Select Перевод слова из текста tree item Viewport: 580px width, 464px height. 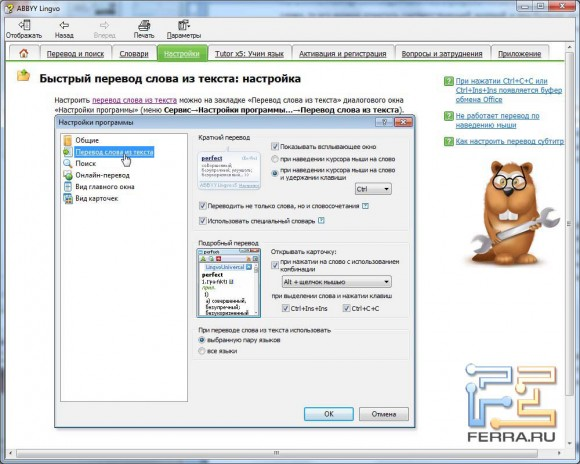coord(114,152)
